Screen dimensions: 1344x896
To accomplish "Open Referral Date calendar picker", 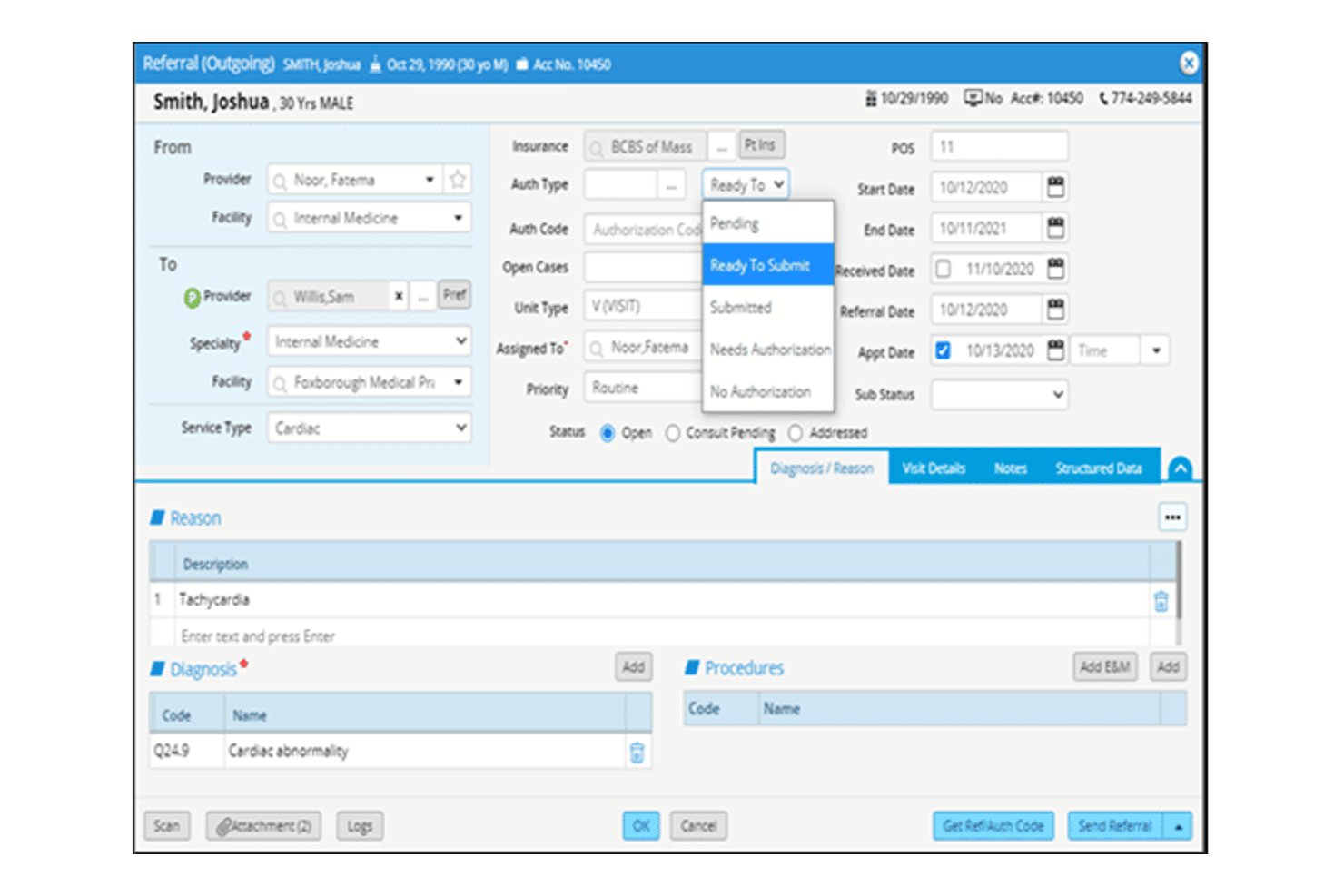I will 1055,310.
